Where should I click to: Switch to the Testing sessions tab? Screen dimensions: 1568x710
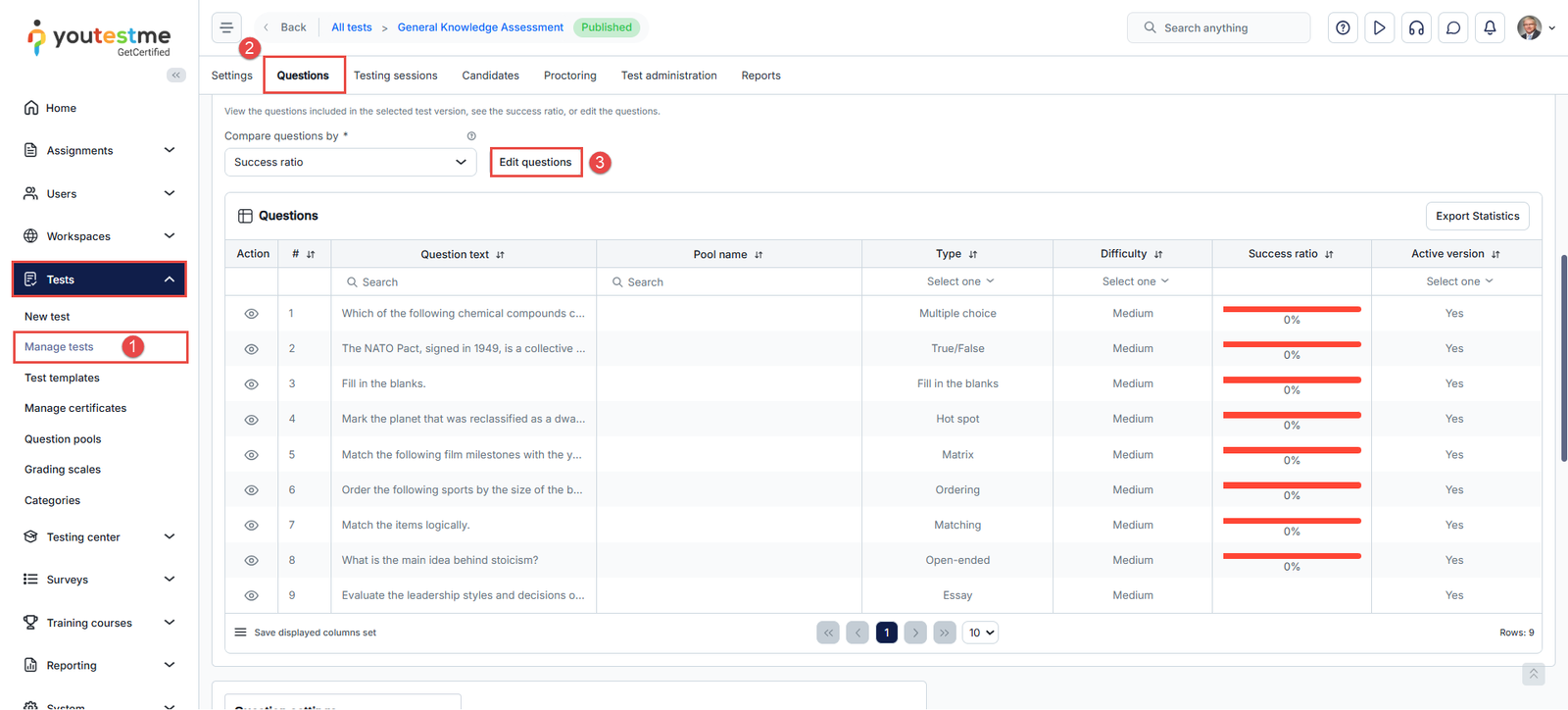click(395, 76)
